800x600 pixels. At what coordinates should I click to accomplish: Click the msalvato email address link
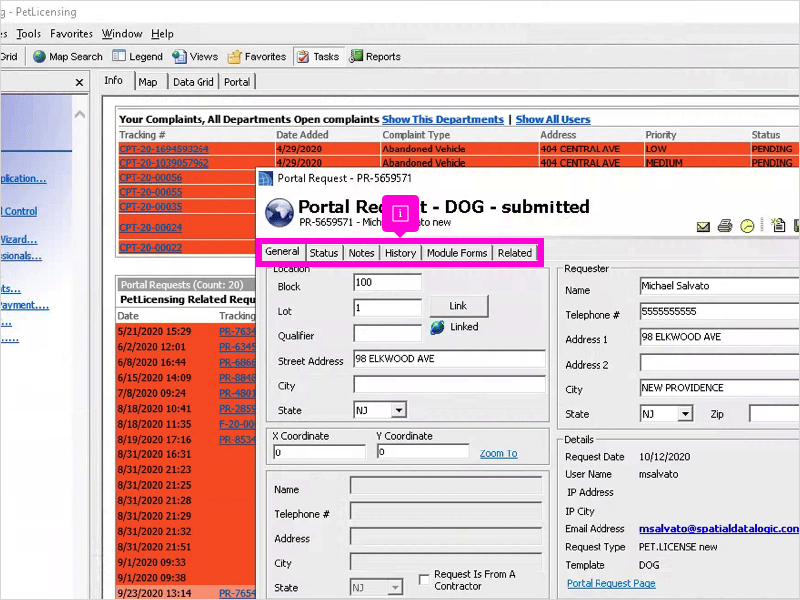click(x=718, y=529)
